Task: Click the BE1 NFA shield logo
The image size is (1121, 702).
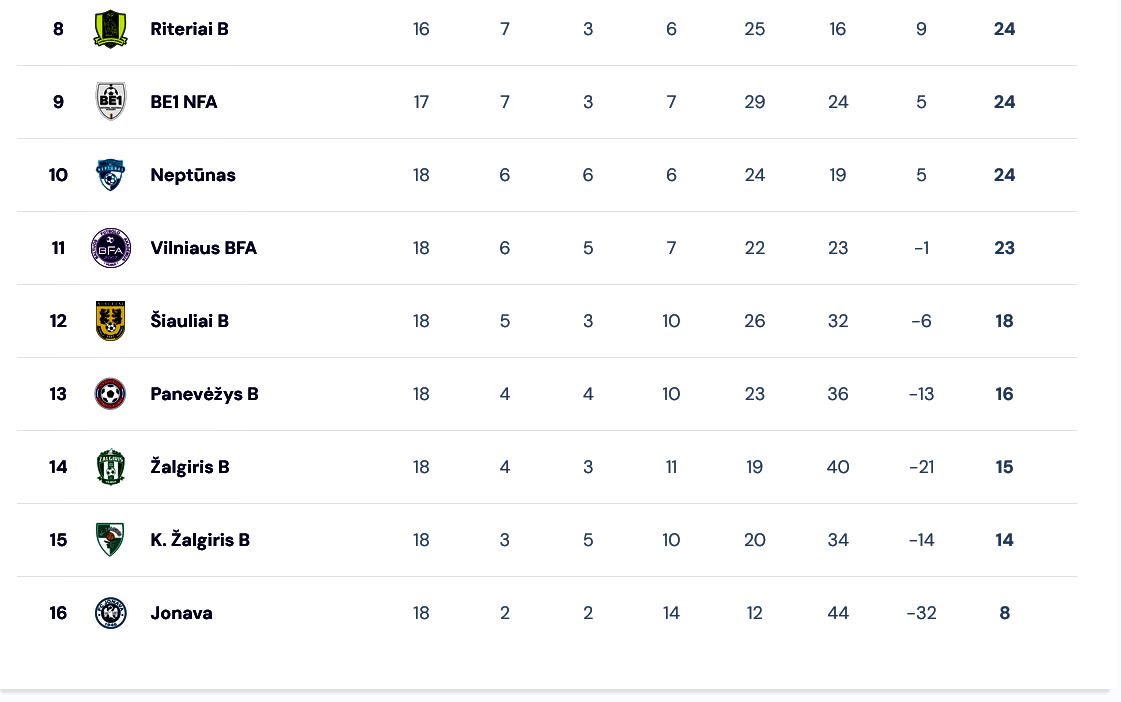Action: pos(111,102)
